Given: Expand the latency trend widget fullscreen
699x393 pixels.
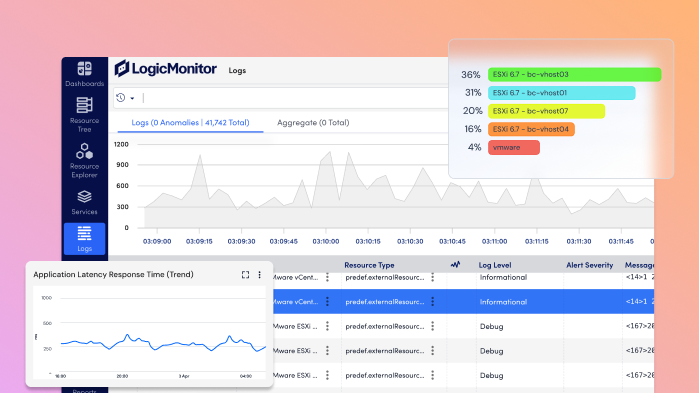Looking at the screenshot, I should click(x=245, y=275).
